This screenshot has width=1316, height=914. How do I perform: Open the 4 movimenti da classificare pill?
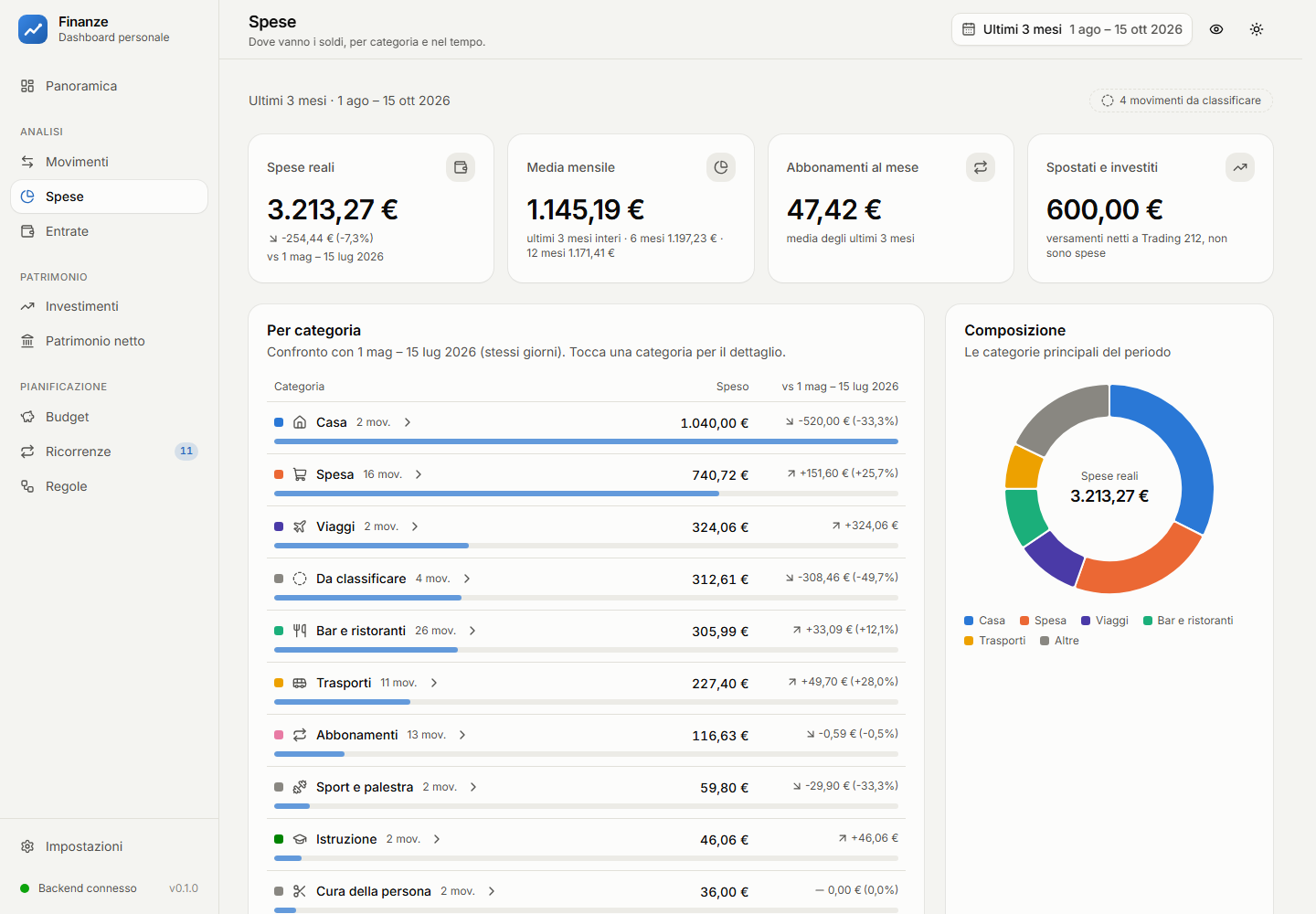click(1181, 101)
